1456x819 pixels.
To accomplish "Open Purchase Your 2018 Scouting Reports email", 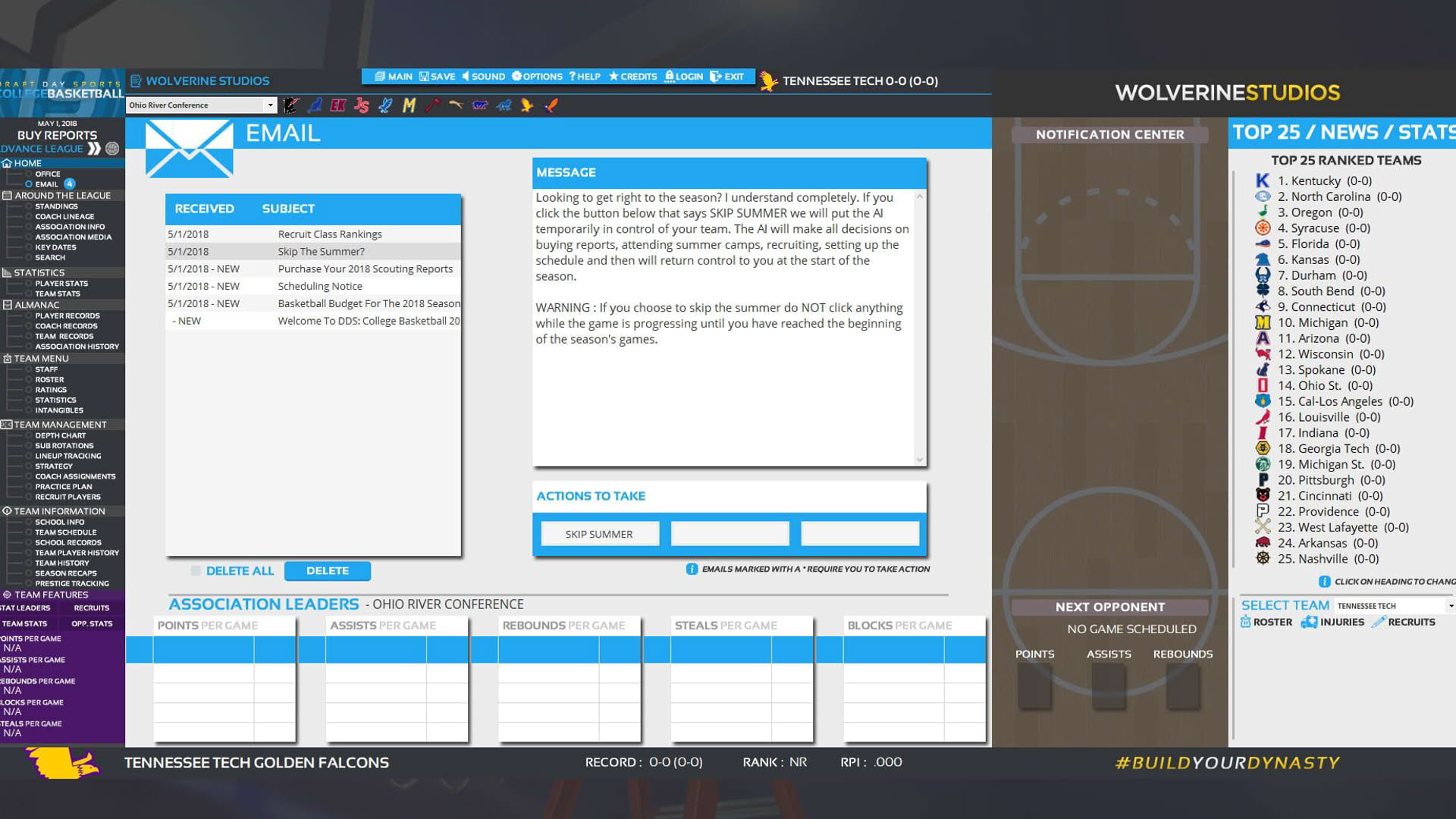I will click(x=312, y=269).
